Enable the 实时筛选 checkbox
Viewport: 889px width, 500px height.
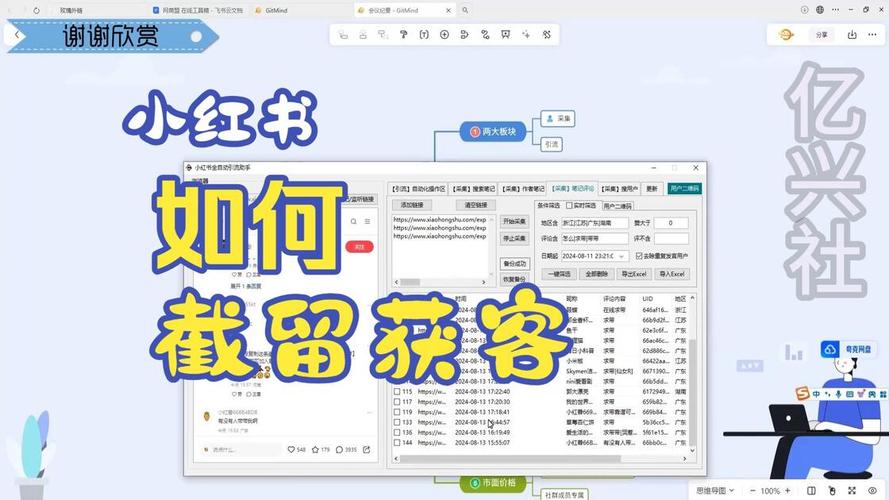coord(569,206)
